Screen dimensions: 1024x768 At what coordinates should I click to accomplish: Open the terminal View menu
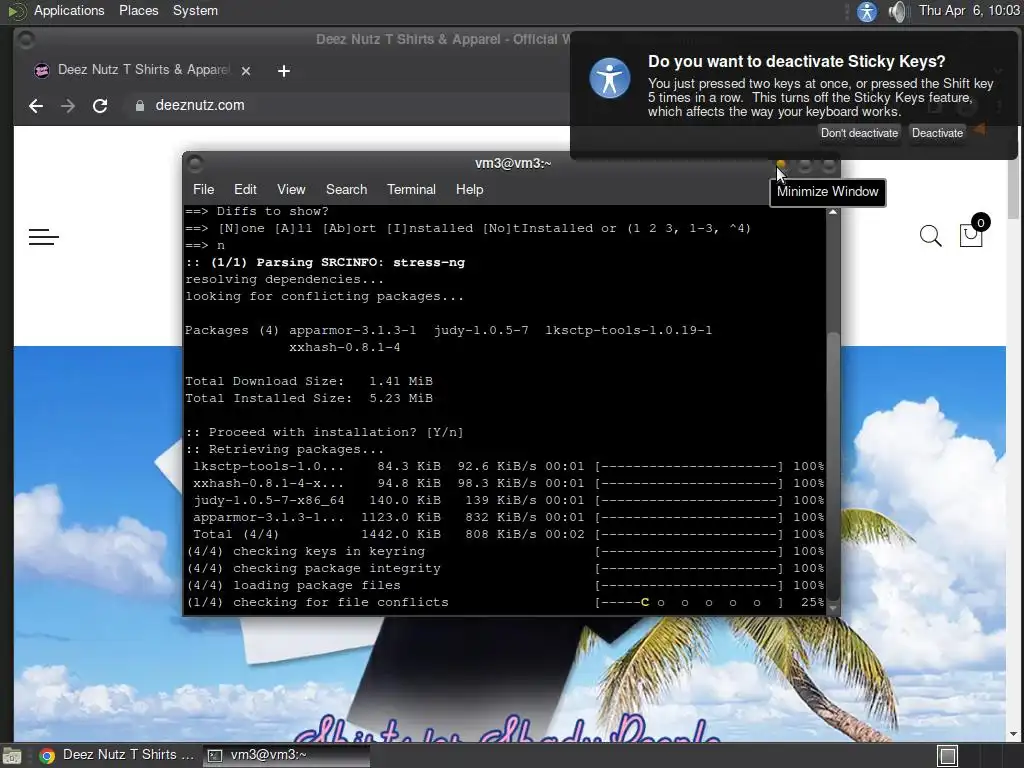click(291, 189)
